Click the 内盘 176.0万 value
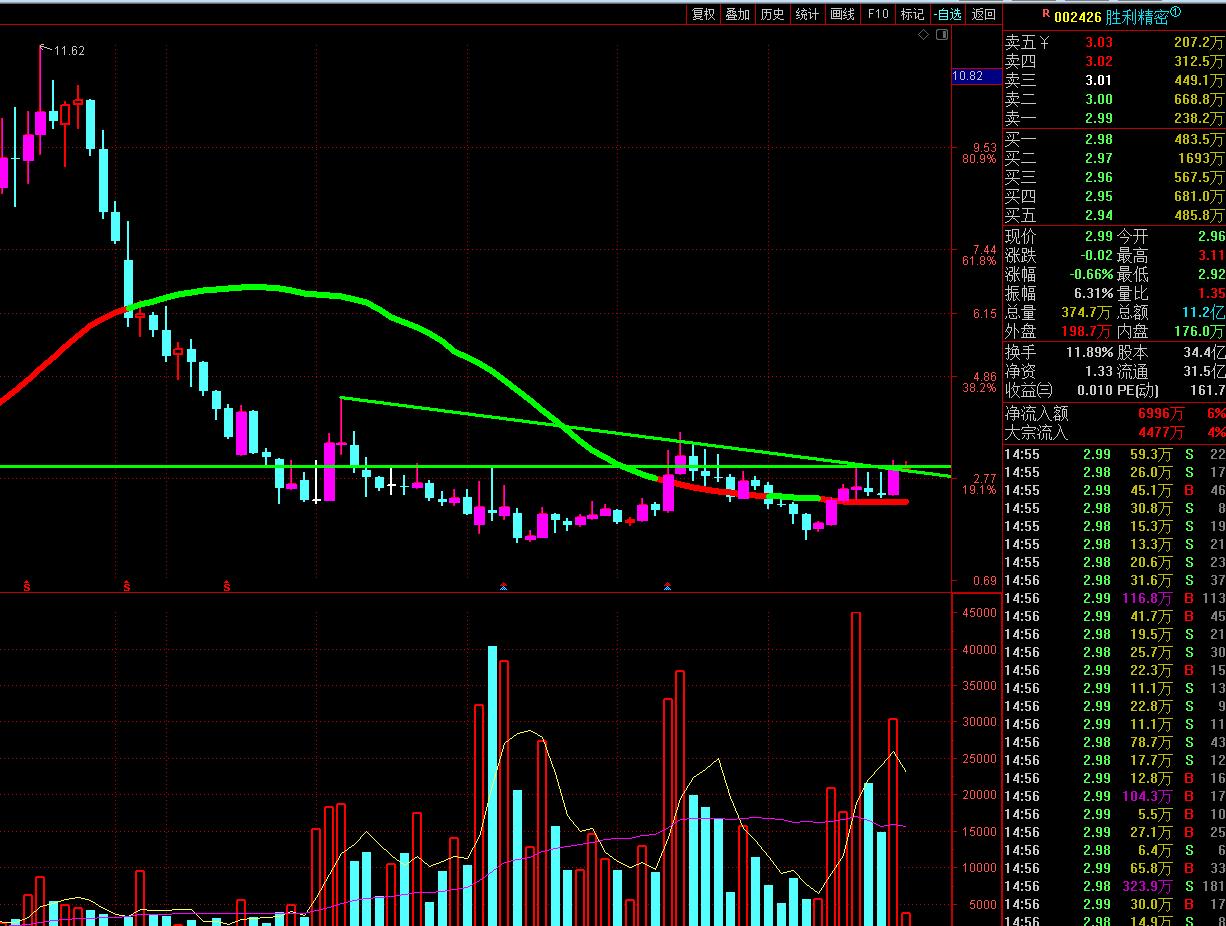 point(1201,331)
